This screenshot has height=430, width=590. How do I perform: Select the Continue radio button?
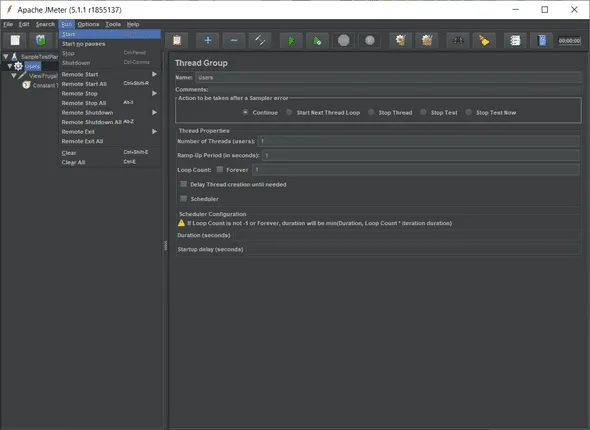pos(245,112)
